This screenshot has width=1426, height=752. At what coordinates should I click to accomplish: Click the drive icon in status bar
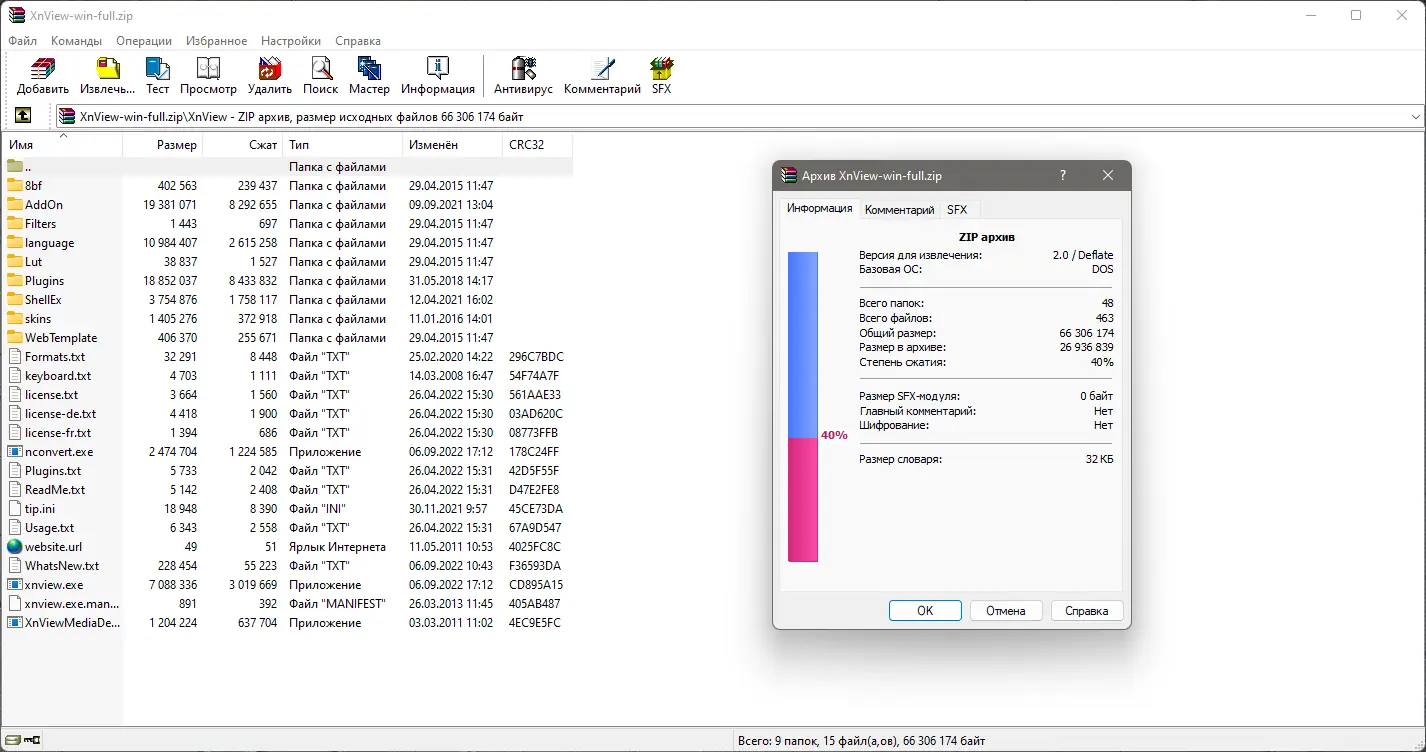click(x=11, y=741)
